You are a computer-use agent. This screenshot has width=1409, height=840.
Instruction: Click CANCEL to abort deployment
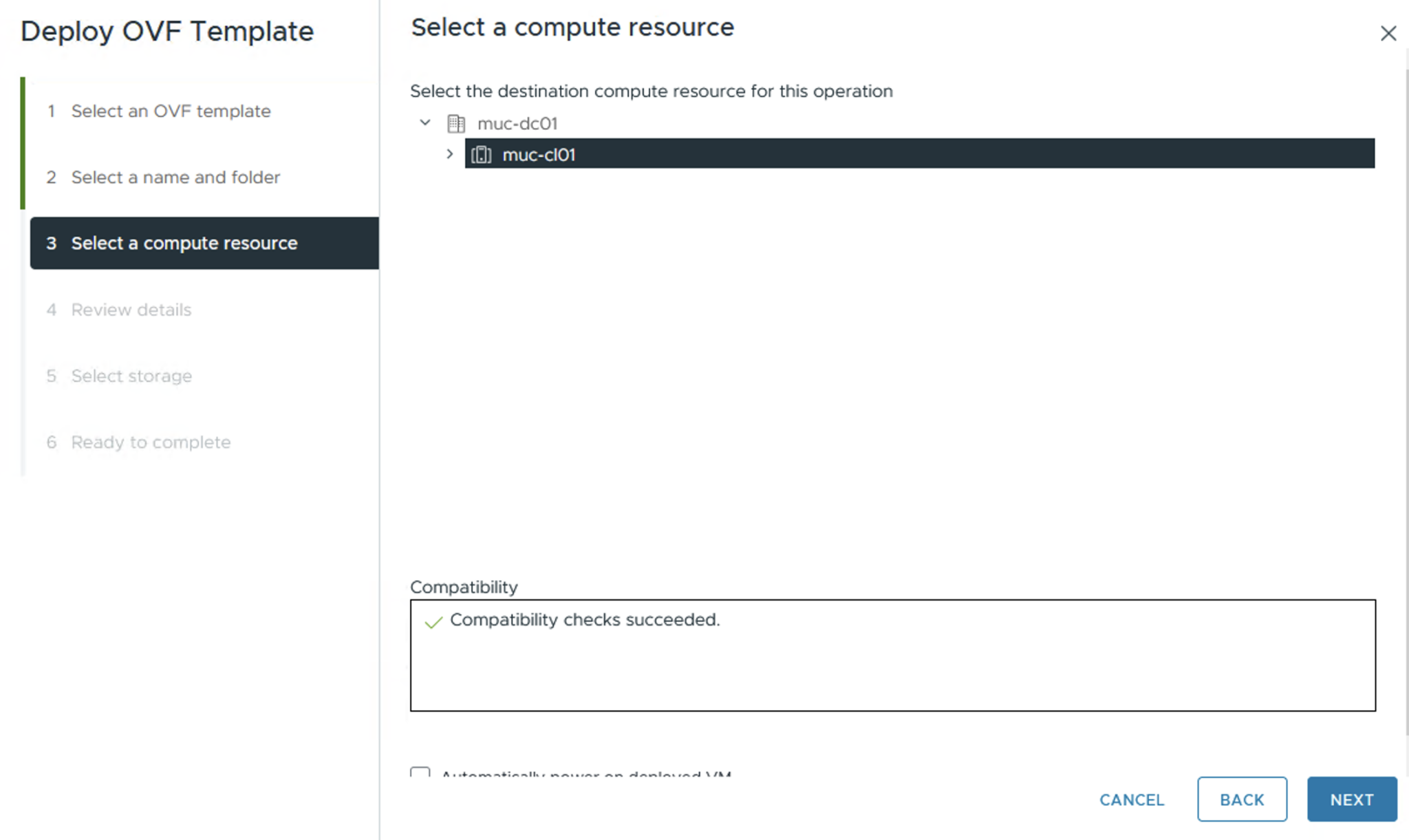1131,799
